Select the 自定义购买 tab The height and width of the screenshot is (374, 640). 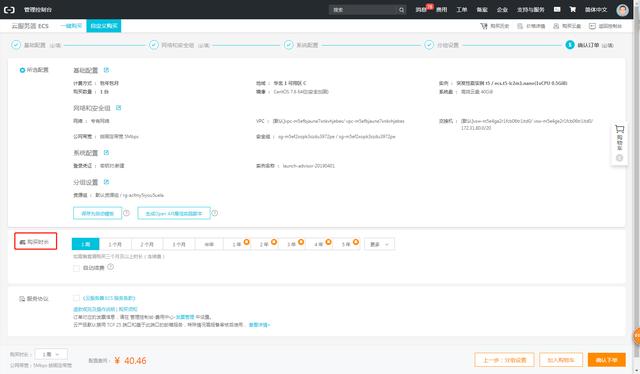click(104, 26)
